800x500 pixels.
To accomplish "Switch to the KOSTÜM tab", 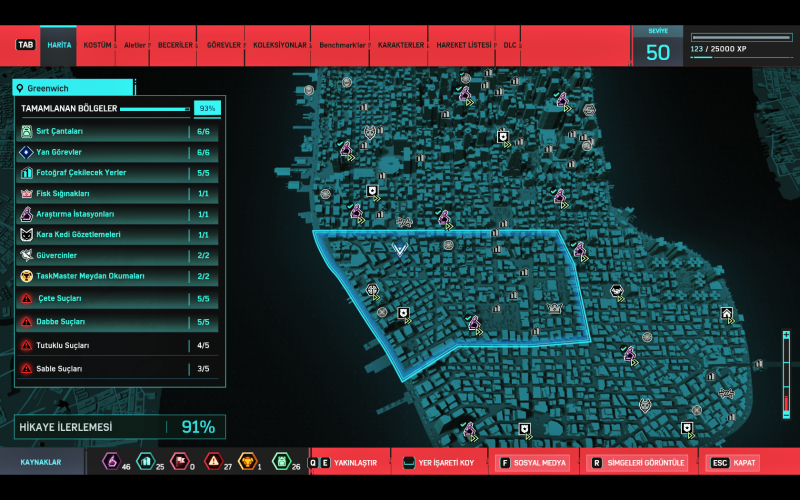I will (97, 45).
